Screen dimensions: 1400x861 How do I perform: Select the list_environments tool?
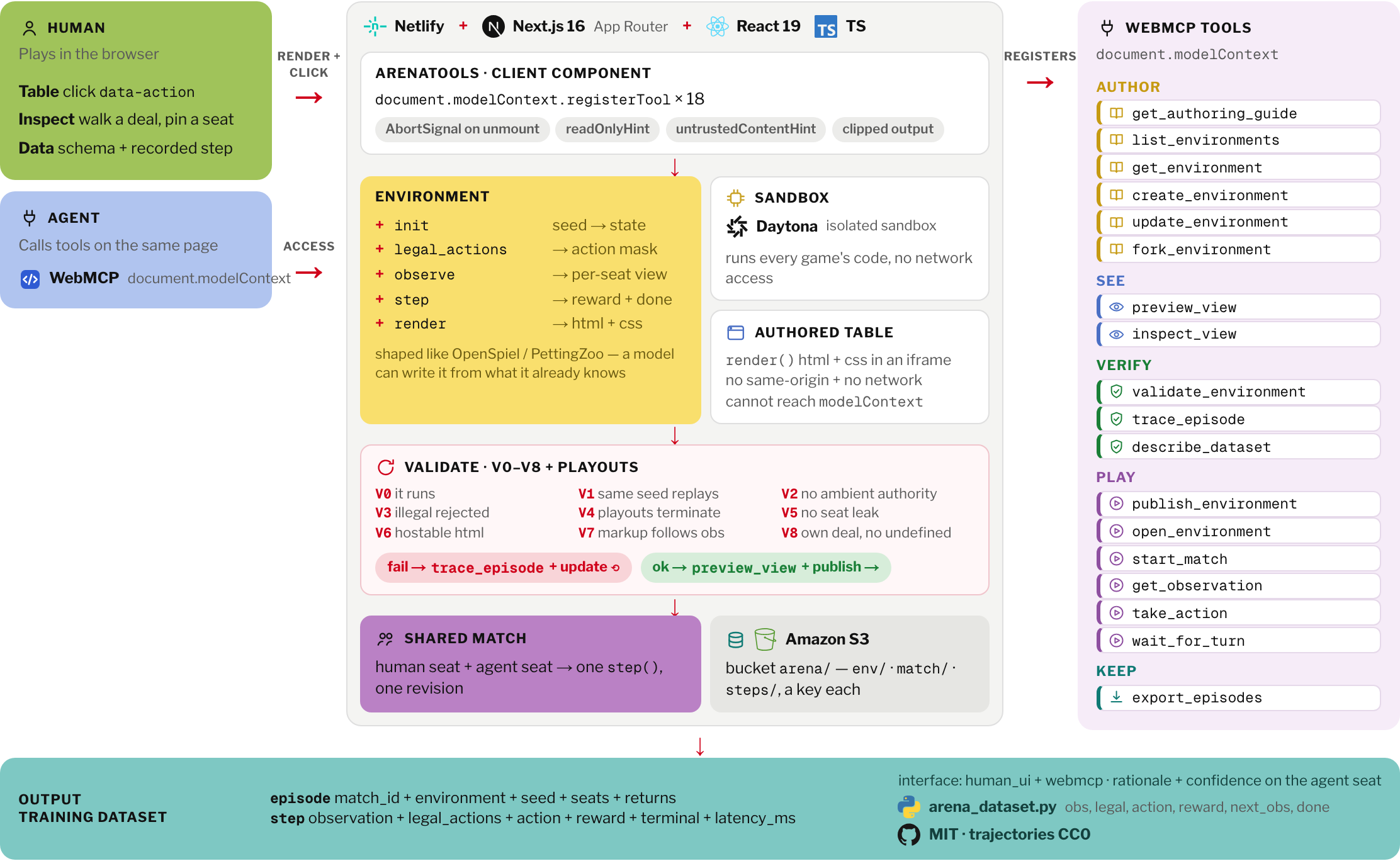1238,140
